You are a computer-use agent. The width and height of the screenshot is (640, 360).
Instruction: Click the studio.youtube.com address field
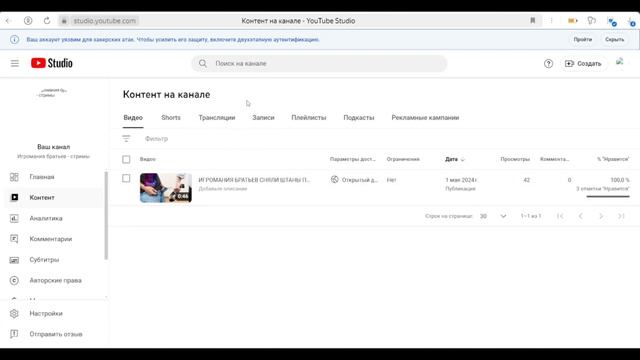point(104,21)
